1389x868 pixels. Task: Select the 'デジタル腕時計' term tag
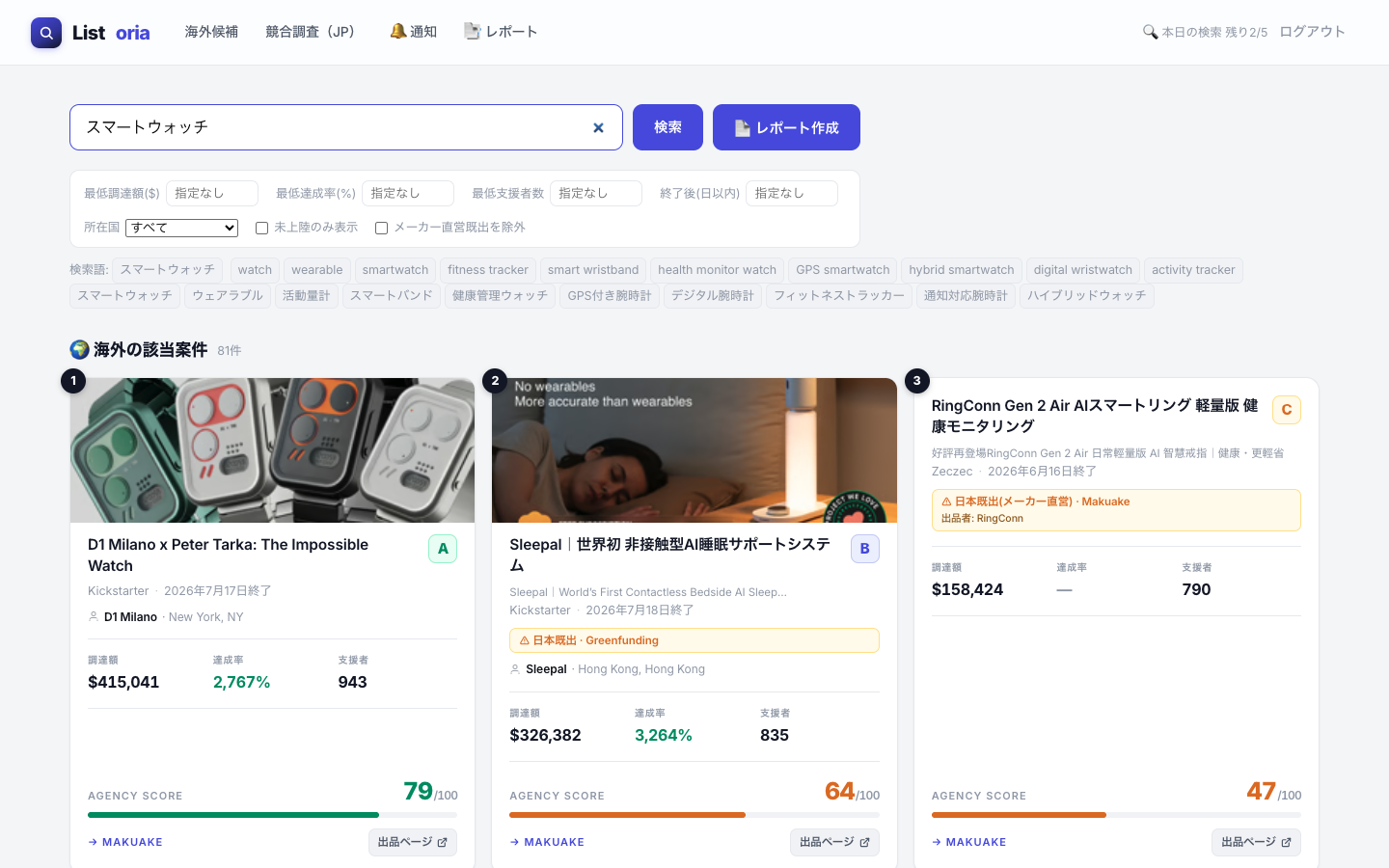tap(713, 296)
